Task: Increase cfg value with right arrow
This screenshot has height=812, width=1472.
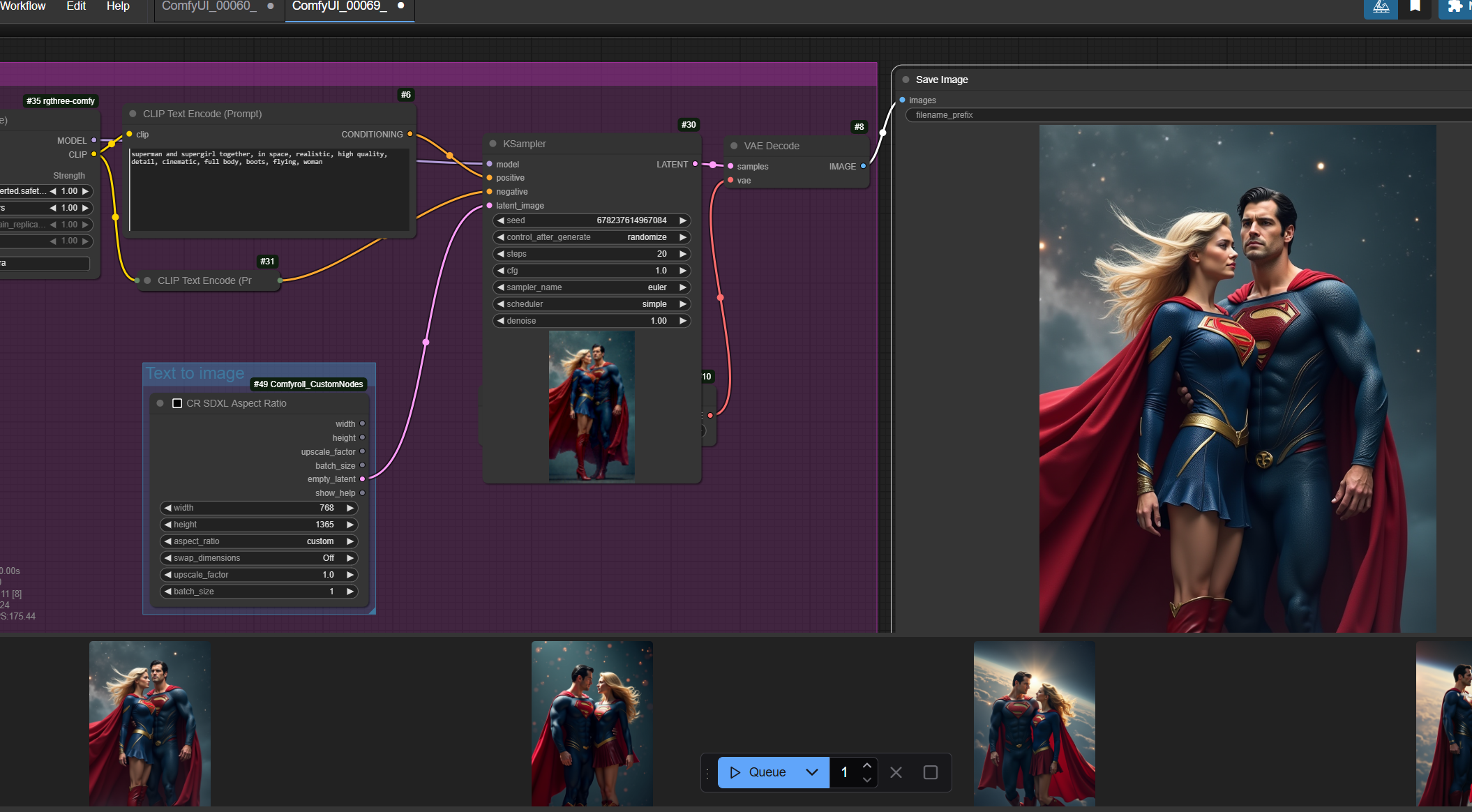Action: coord(683,271)
